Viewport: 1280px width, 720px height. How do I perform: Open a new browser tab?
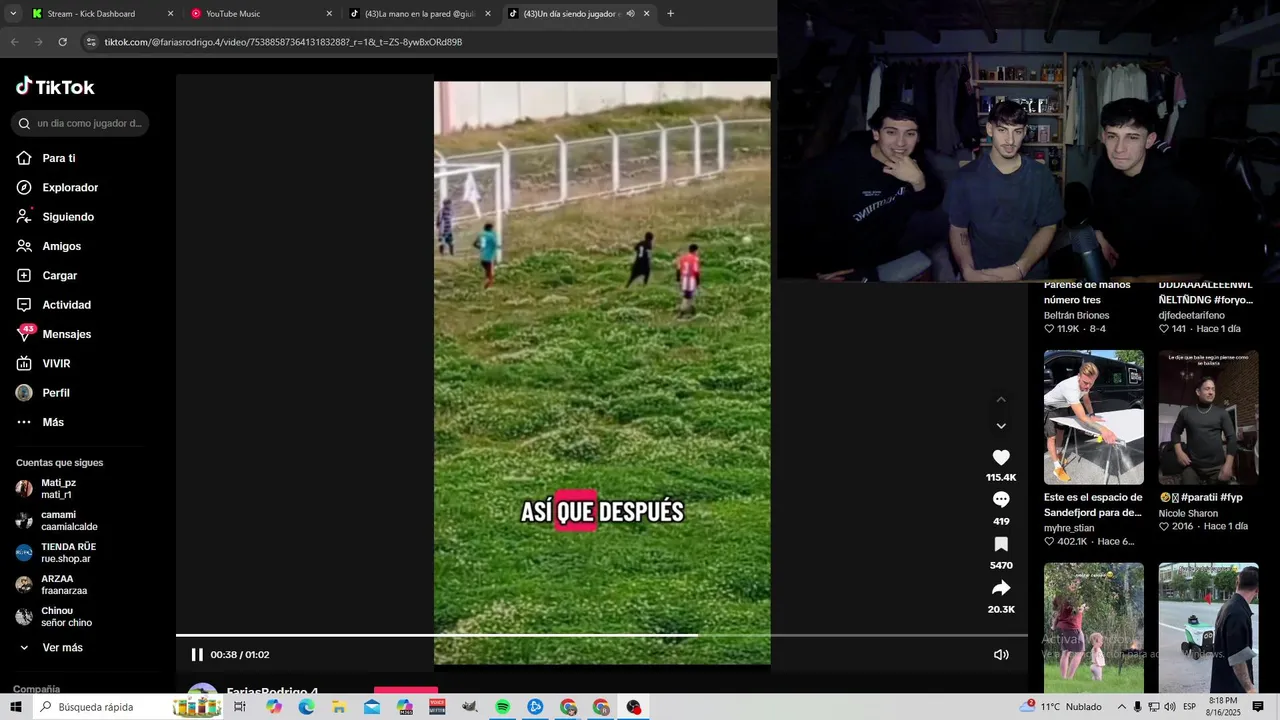(x=670, y=14)
